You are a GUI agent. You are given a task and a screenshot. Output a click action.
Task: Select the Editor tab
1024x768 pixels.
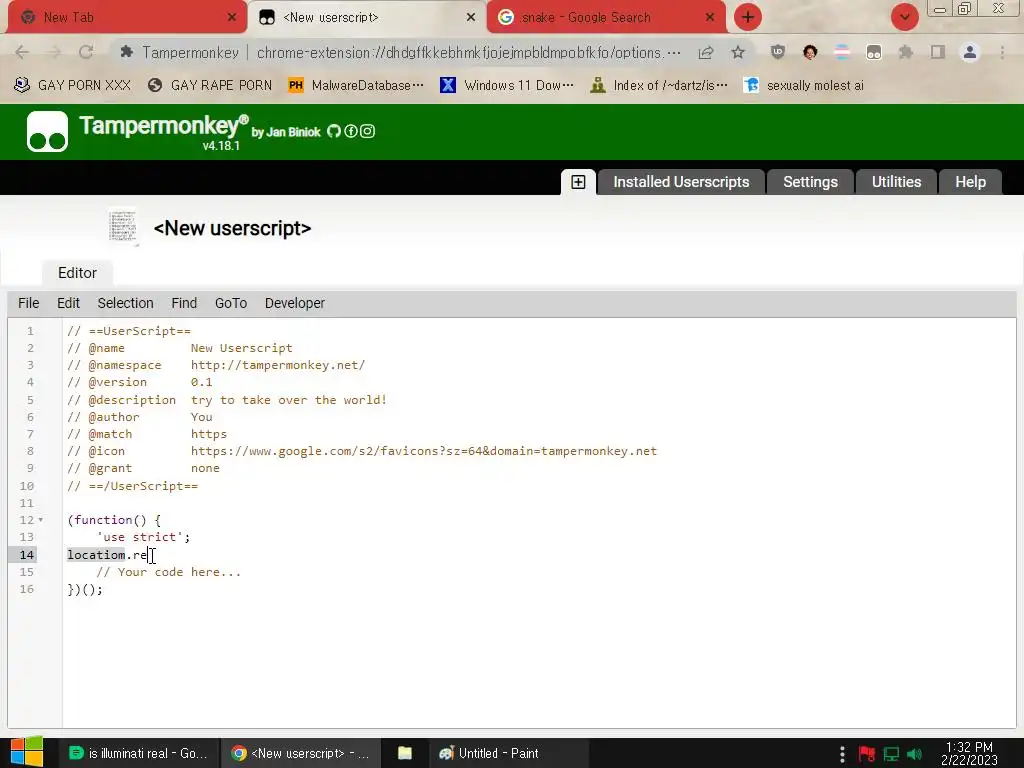tap(77, 273)
